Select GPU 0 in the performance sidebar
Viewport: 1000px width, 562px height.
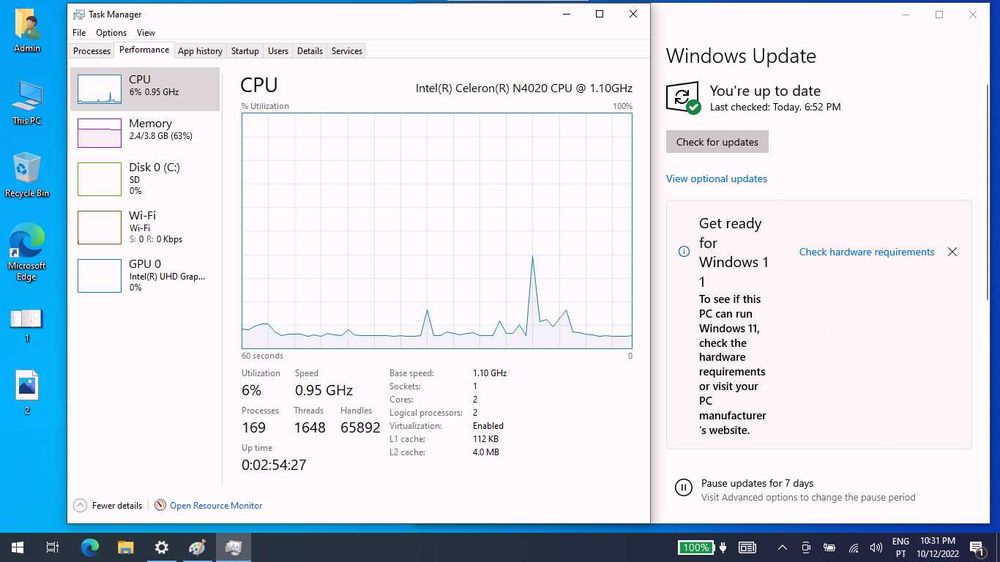[145, 276]
